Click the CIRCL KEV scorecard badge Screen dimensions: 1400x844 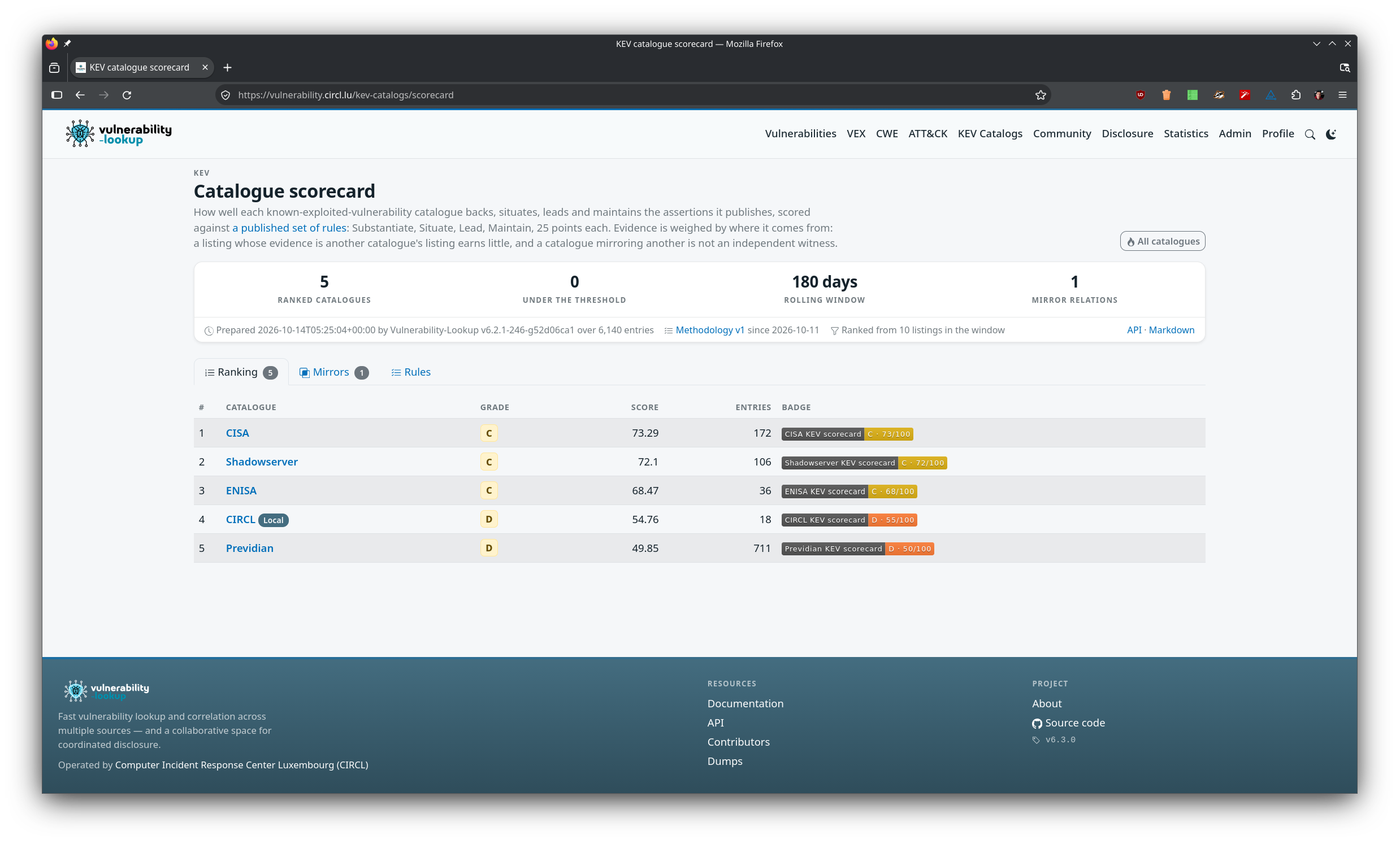click(x=849, y=520)
